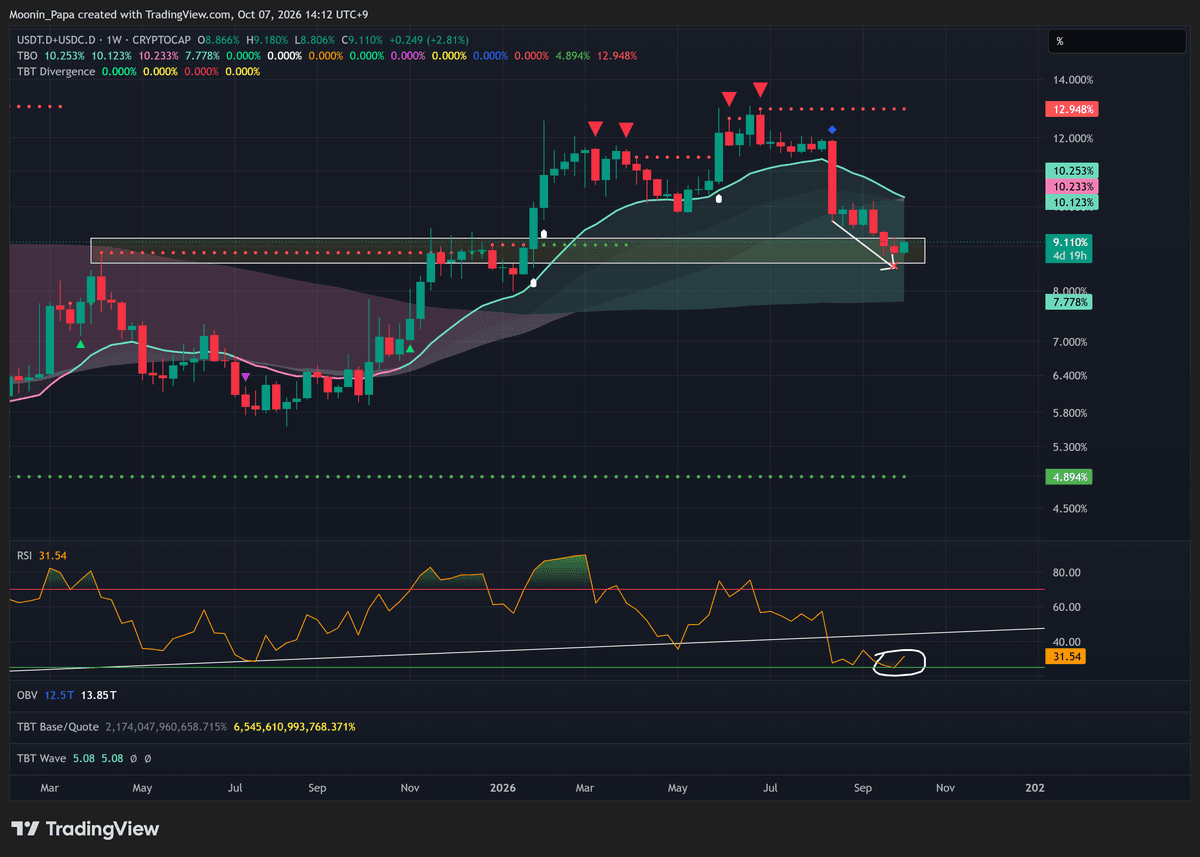Click the 14.000% price axis tick
The image size is (1200, 857).
(x=1071, y=80)
